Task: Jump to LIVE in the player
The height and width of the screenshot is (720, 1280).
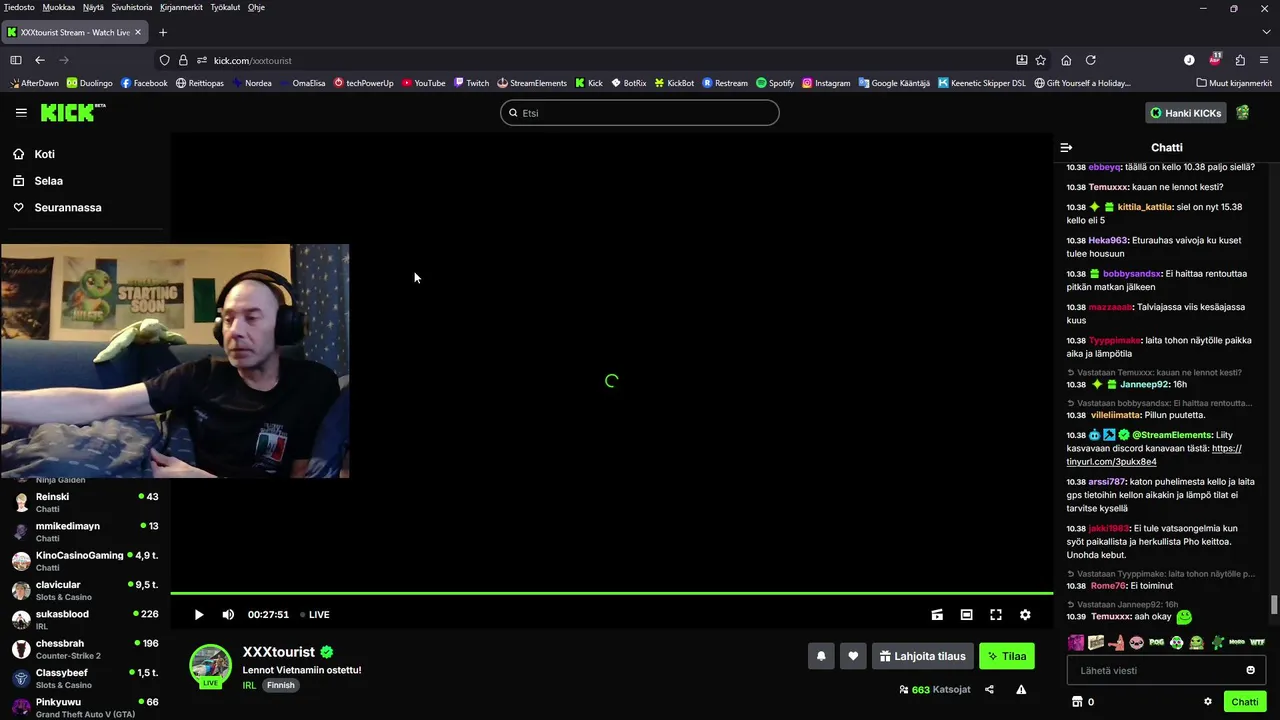Action: [x=315, y=615]
